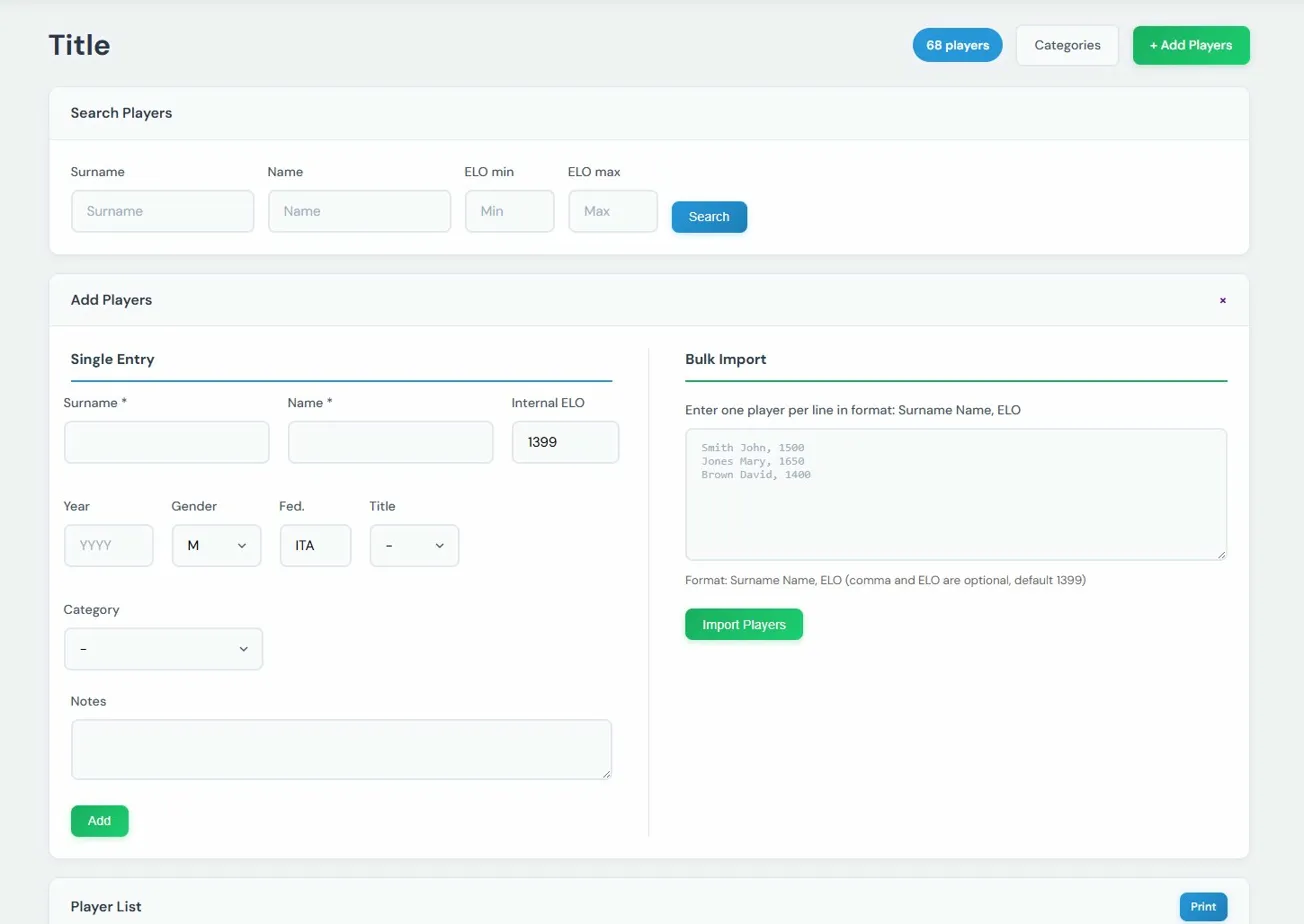Focus the search Surname field
Viewport: 1304px width, 924px height.
163,211
